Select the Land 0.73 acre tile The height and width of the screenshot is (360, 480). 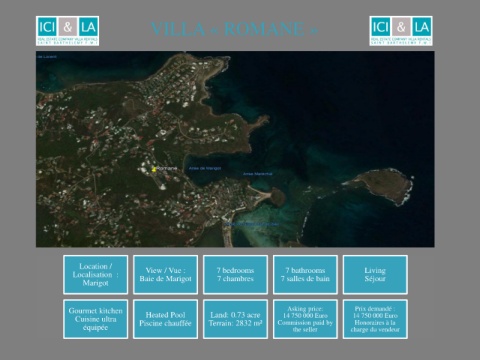[235, 319]
